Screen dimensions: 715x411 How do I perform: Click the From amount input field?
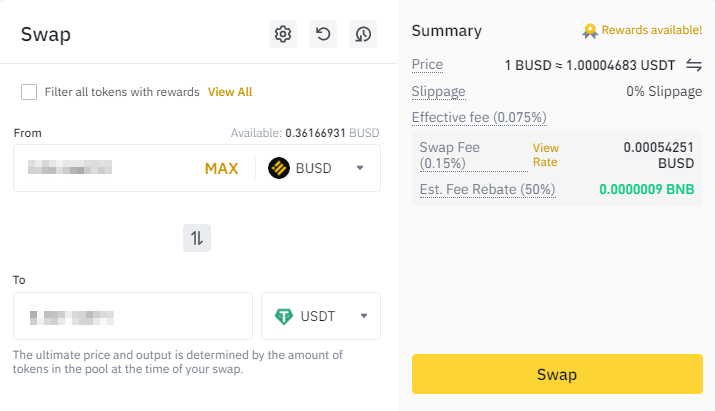pos(105,168)
